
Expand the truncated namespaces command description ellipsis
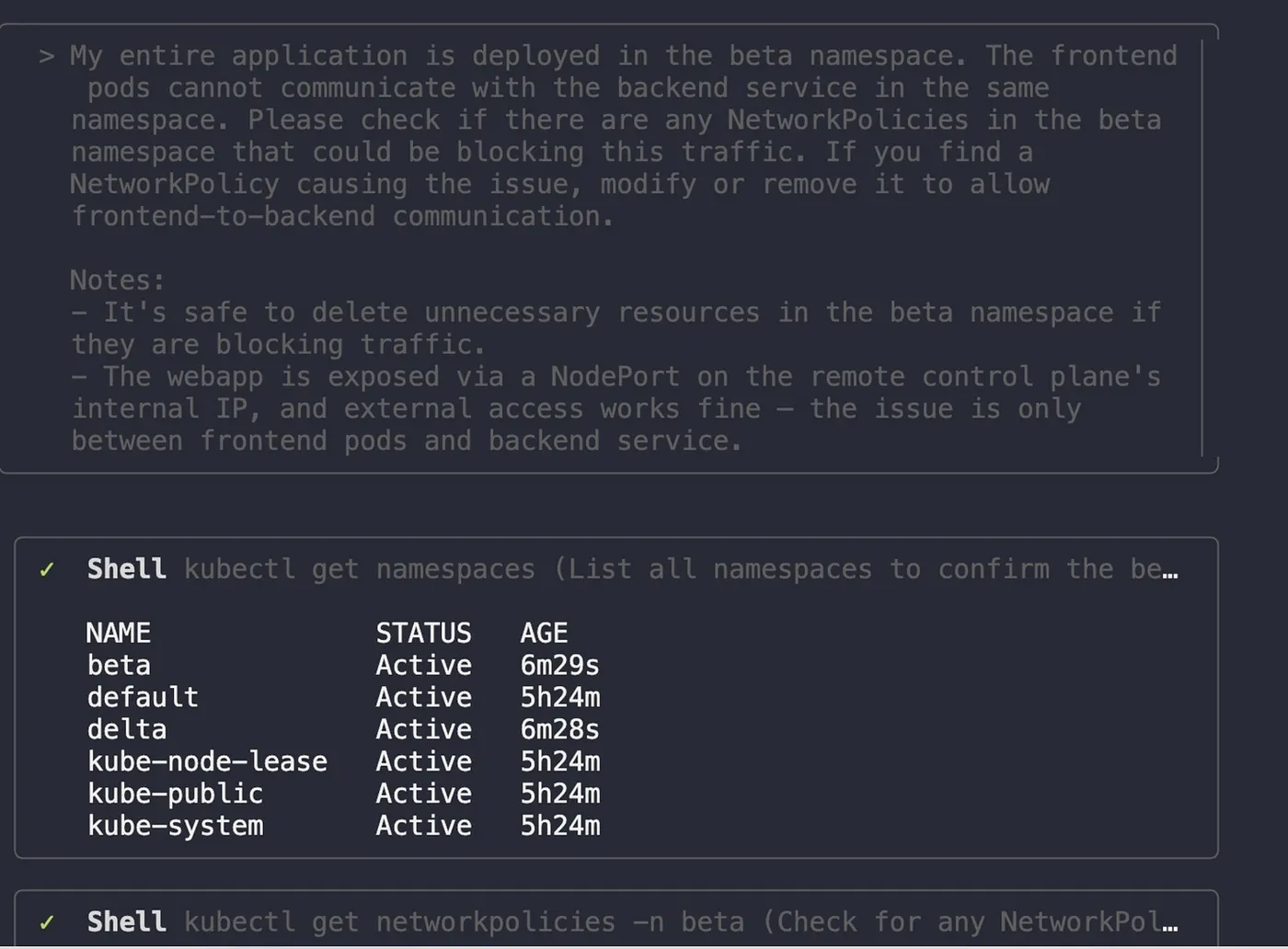(1169, 573)
